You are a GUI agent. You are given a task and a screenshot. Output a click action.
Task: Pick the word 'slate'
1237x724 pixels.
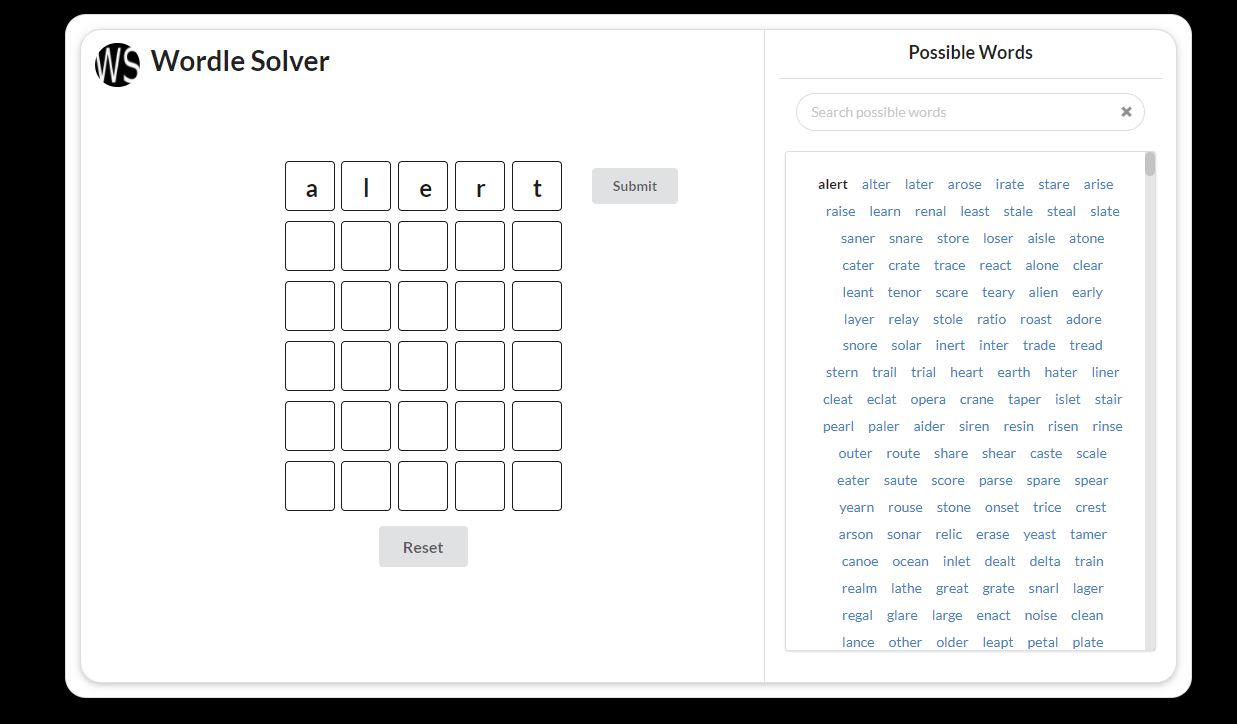[x=1105, y=211]
